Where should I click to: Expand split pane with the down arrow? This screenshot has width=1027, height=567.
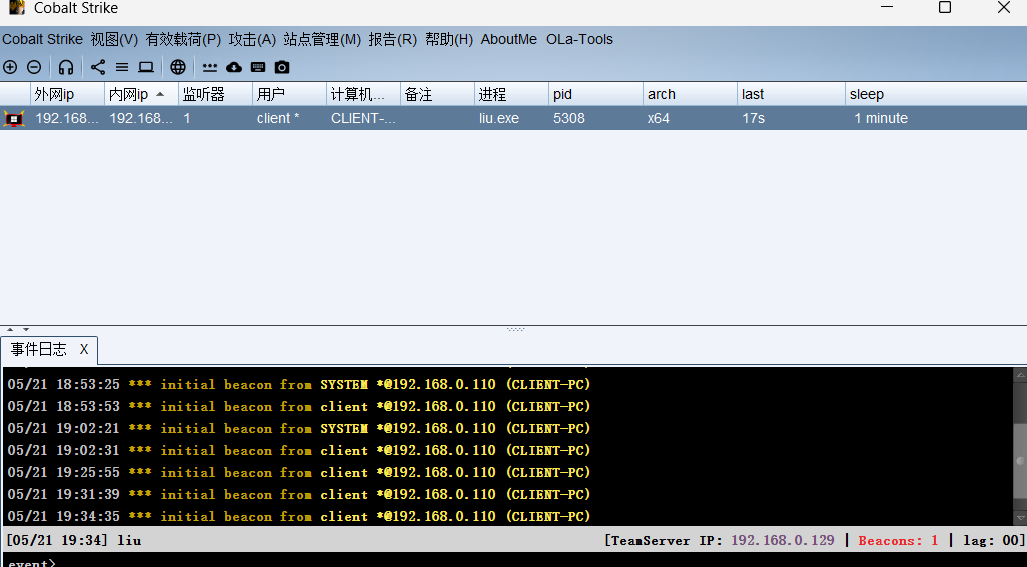pyautogui.click(x=26, y=329)
